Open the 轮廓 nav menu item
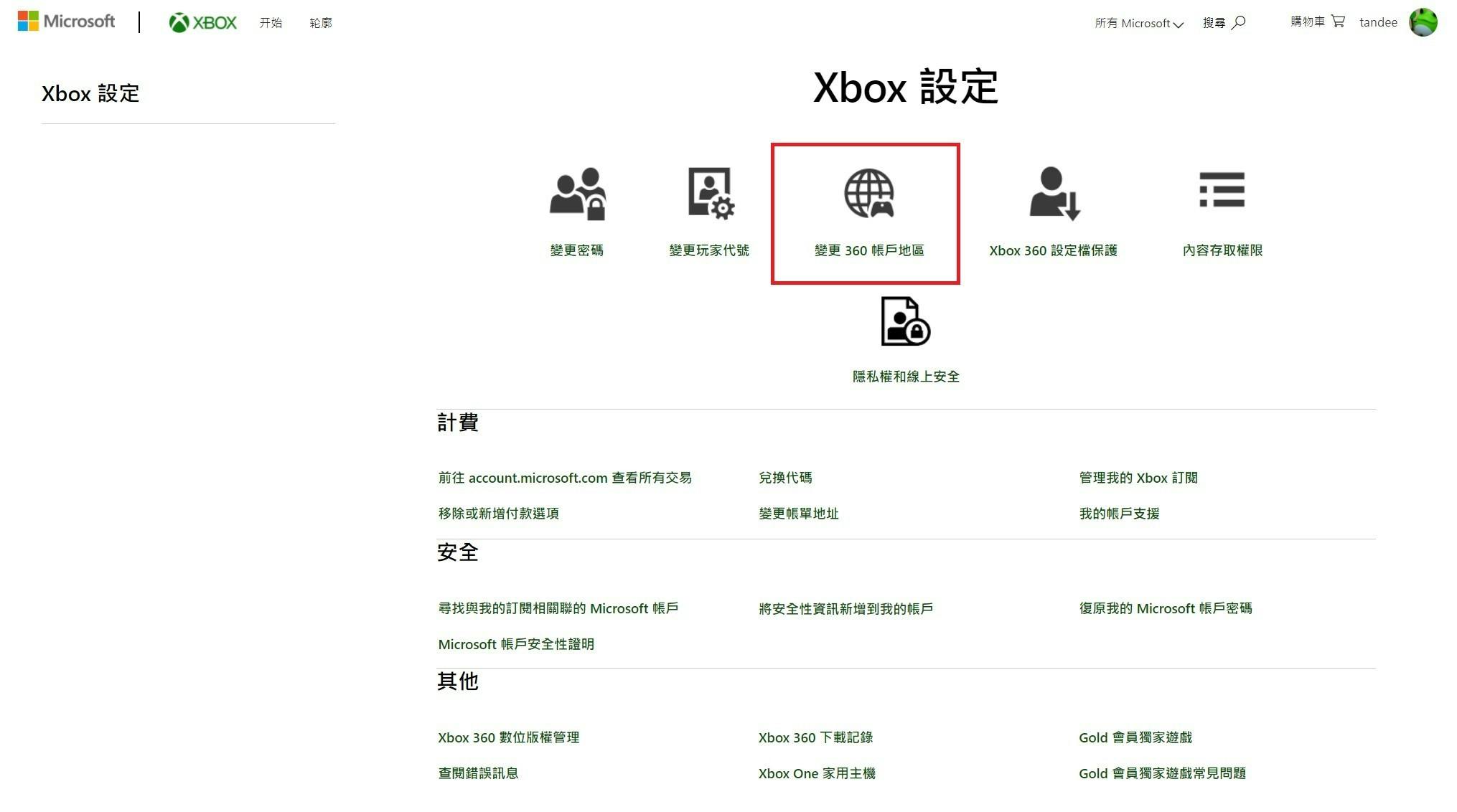Viewport: 1457px width, 812px height. (321, 23)
